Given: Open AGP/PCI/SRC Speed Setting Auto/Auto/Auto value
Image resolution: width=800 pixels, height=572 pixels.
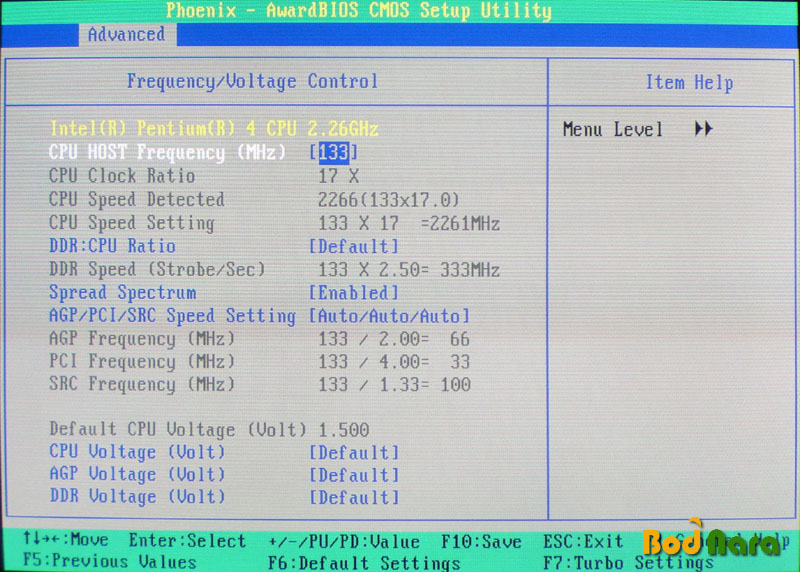Looking at the screenshot, I should (389, 316).
